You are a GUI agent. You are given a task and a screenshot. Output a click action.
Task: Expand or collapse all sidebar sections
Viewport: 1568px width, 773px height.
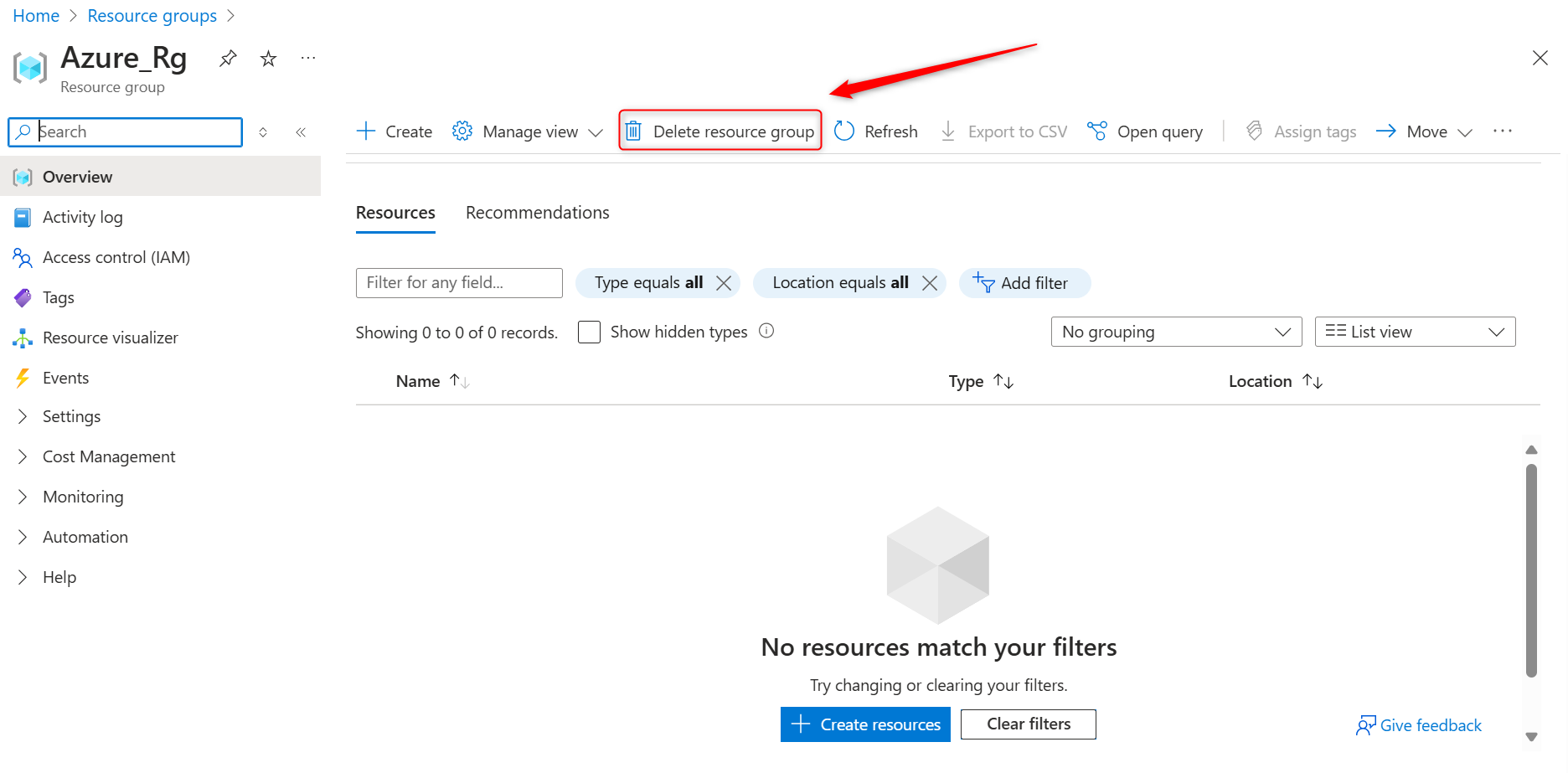[263, 131]
